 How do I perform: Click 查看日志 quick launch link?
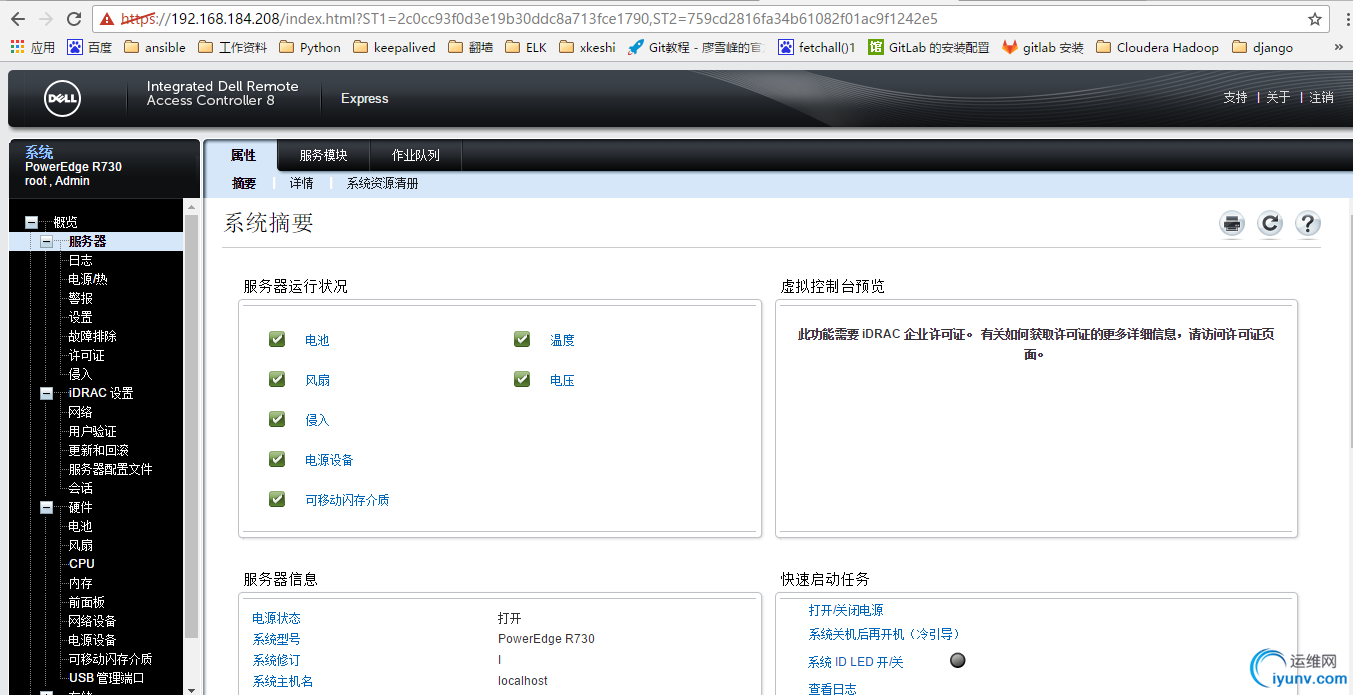tap(832, 689)
